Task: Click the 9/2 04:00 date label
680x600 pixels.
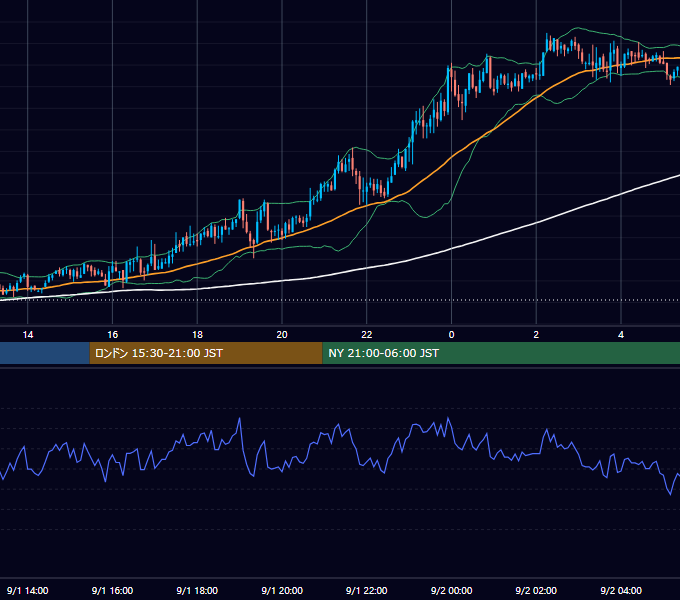Action: tap(621, 590)
